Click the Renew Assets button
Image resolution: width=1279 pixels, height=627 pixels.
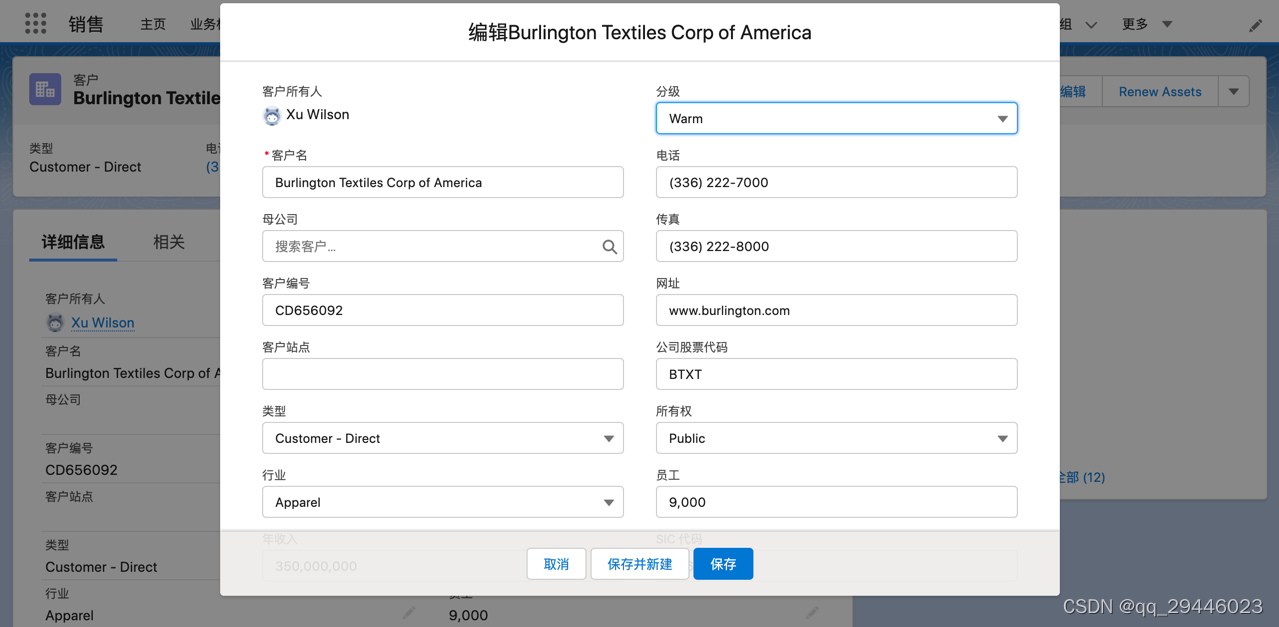[x=1160, y=92]
